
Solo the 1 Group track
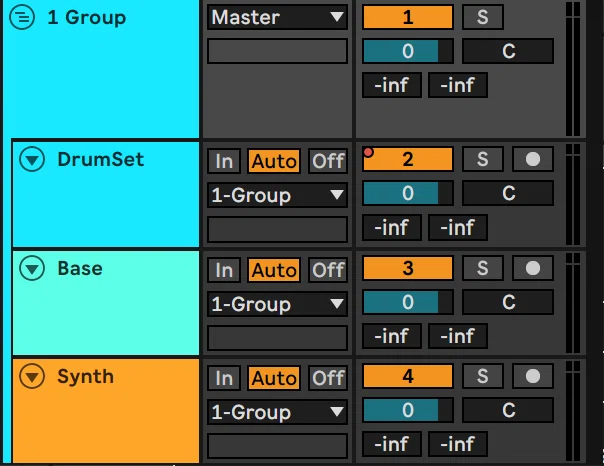(483, 17)
